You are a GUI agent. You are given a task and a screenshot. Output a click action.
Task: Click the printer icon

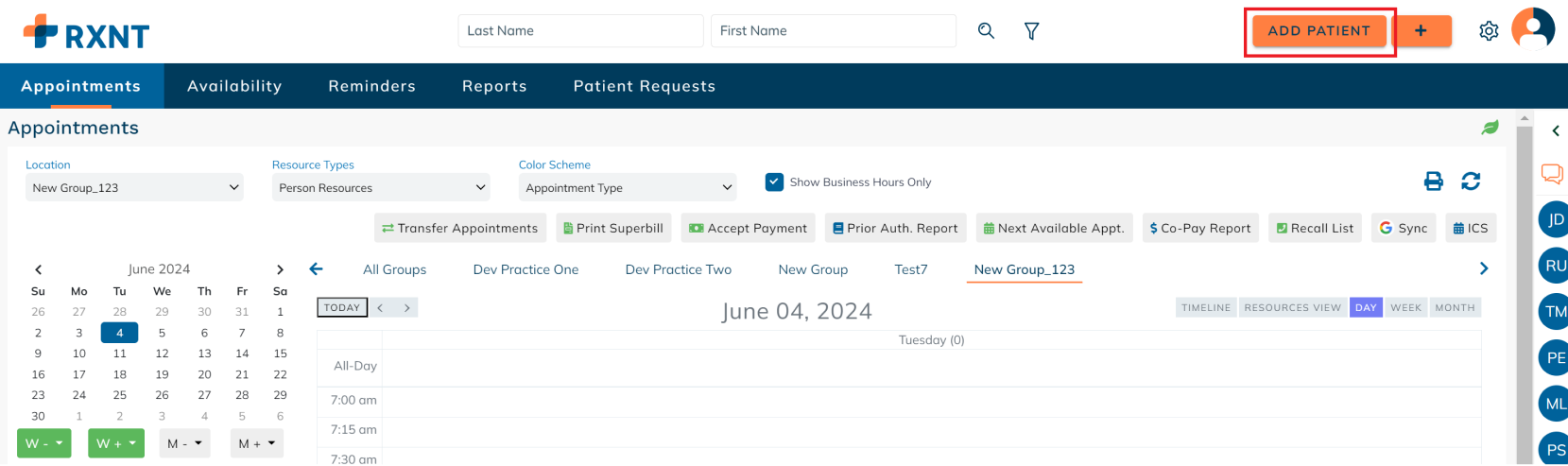[1434, 181]
